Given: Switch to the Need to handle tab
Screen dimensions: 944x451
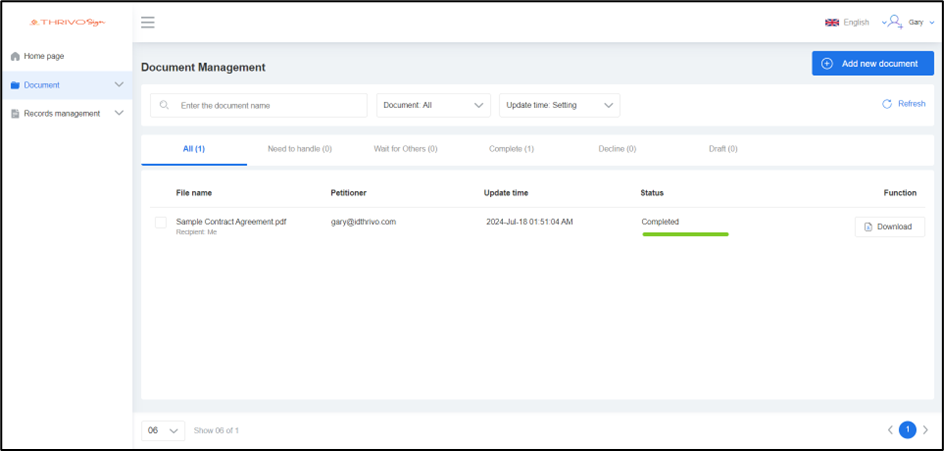Looking at the screenshot, I should coord(299,149).
